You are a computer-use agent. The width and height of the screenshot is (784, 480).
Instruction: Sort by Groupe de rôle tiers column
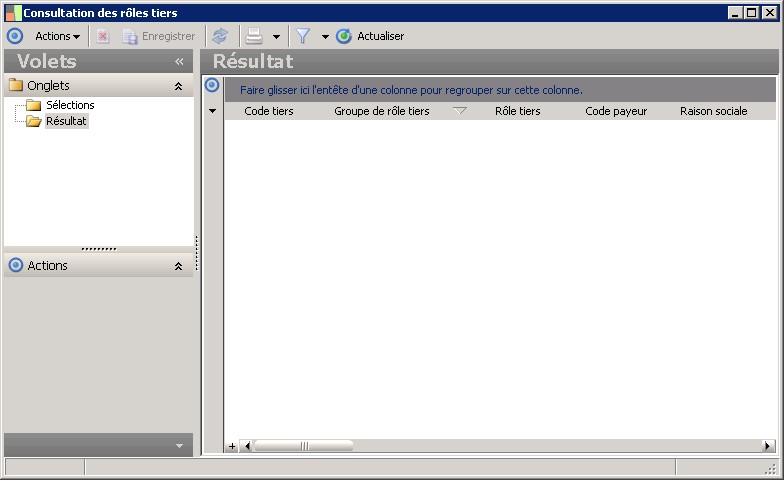pos(382,111)
